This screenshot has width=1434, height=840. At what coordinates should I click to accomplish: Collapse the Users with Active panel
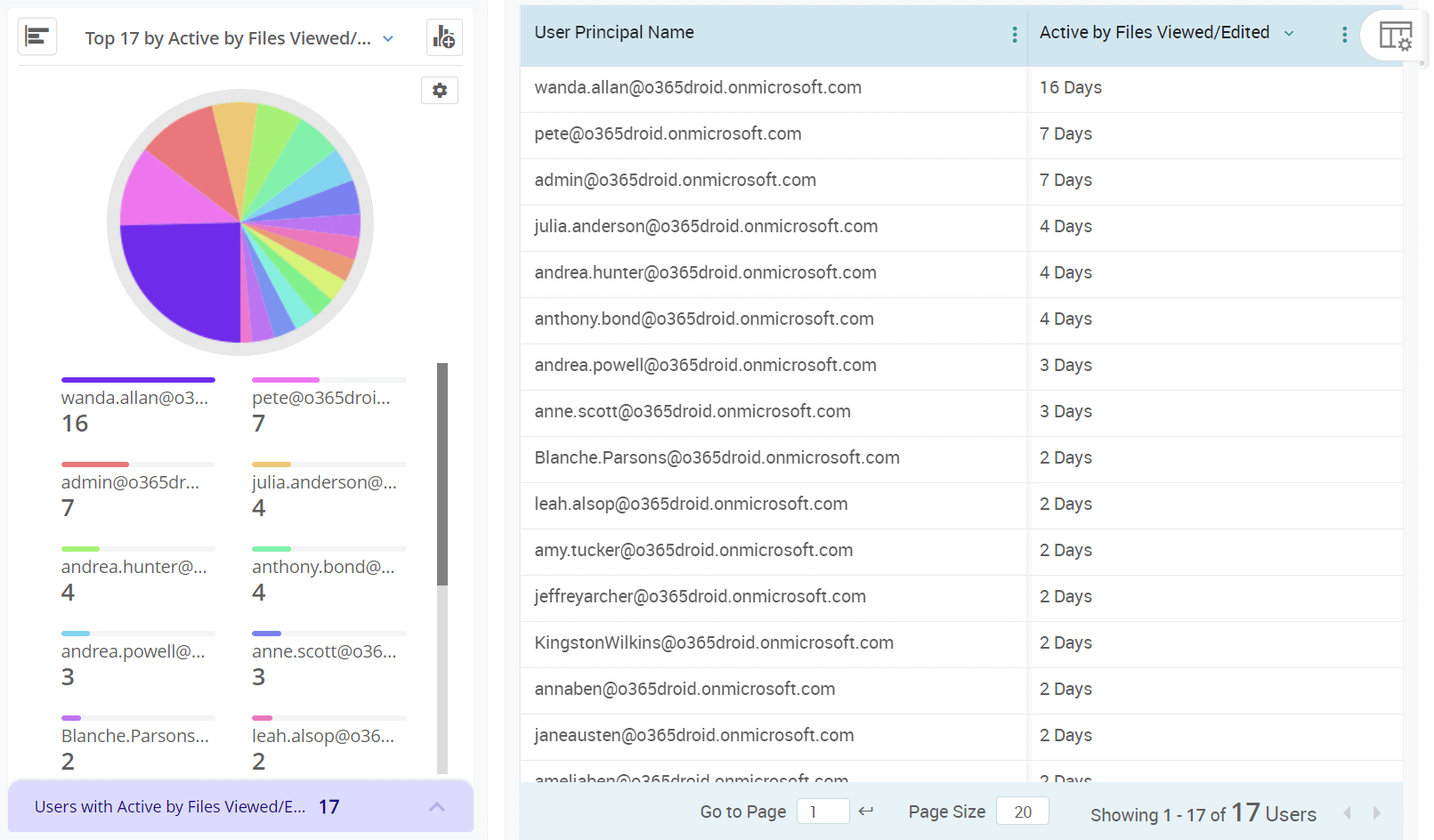tap(437, 806)
